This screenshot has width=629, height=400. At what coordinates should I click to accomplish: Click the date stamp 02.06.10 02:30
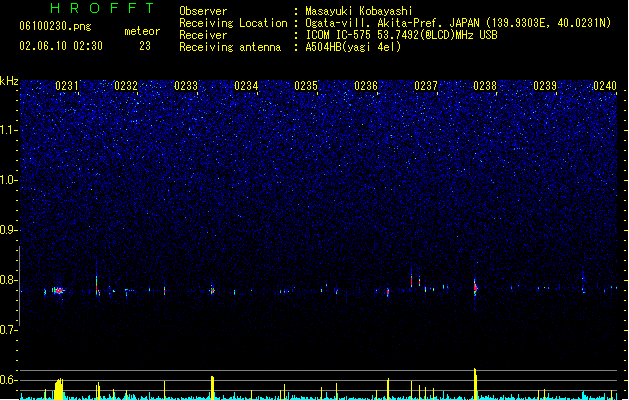(61, 46)
